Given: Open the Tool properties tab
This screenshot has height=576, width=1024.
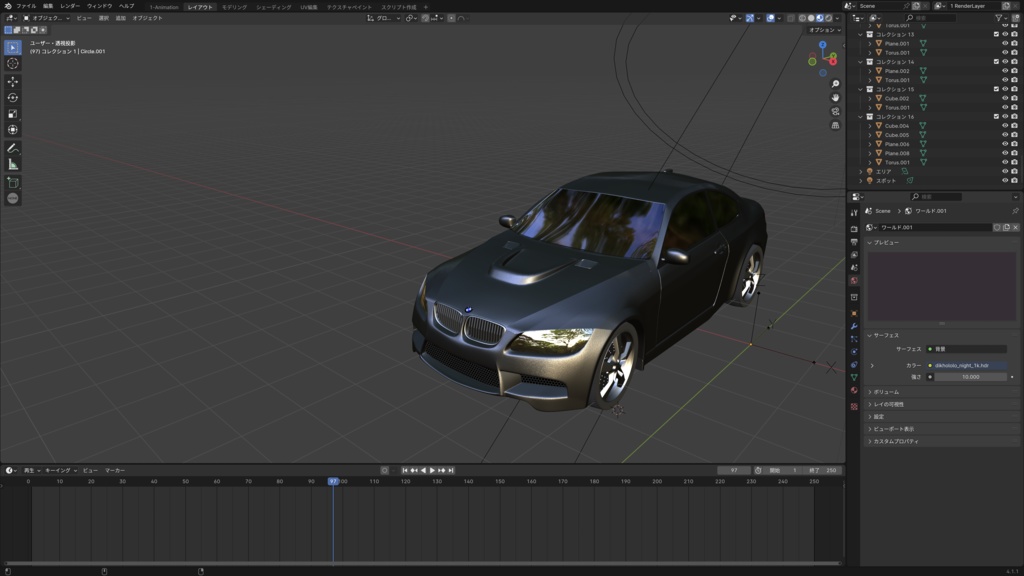Looking at the screenshot, I should point(854,213).
